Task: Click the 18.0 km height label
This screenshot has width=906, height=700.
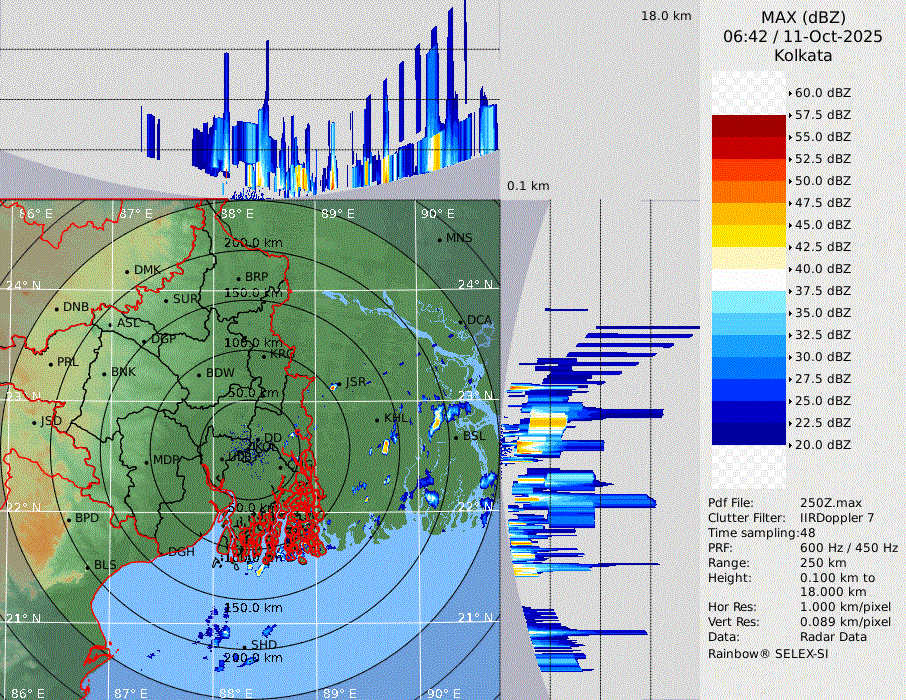Action: pos(666,16)
